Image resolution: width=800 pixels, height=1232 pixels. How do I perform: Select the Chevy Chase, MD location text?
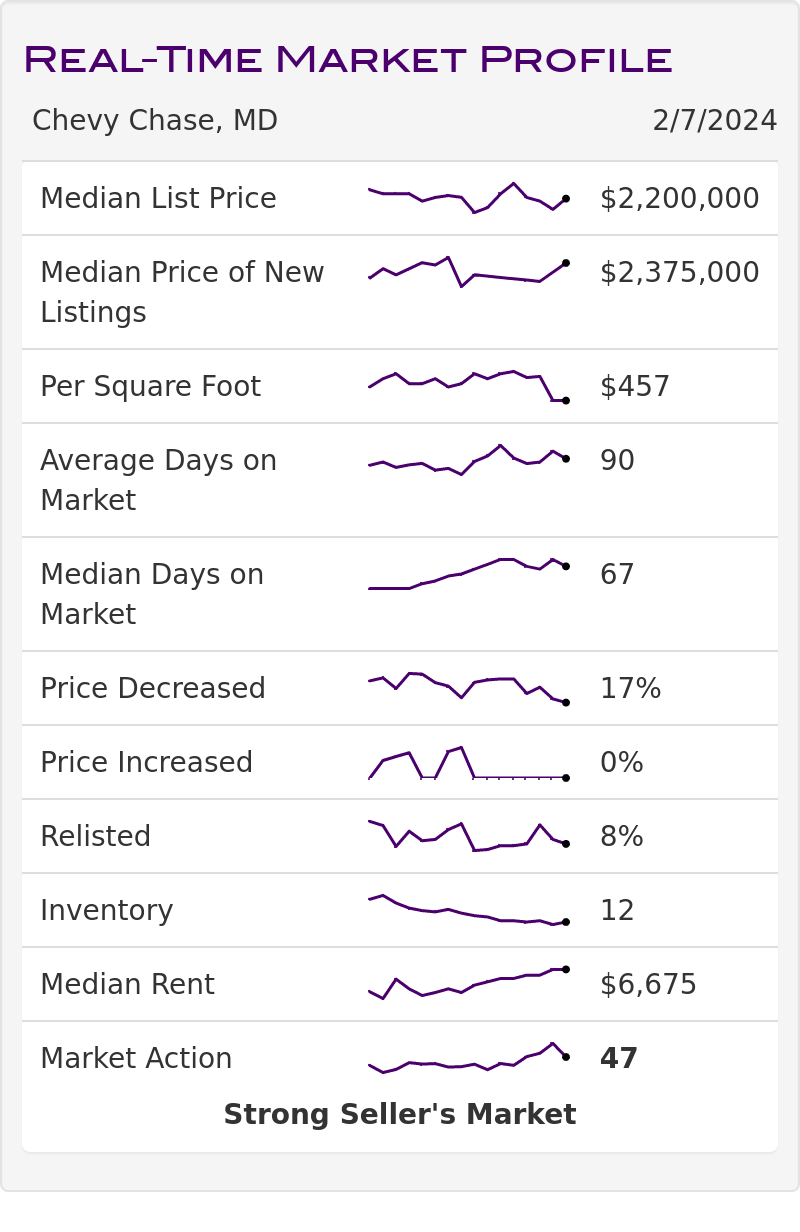pos(155,121)
